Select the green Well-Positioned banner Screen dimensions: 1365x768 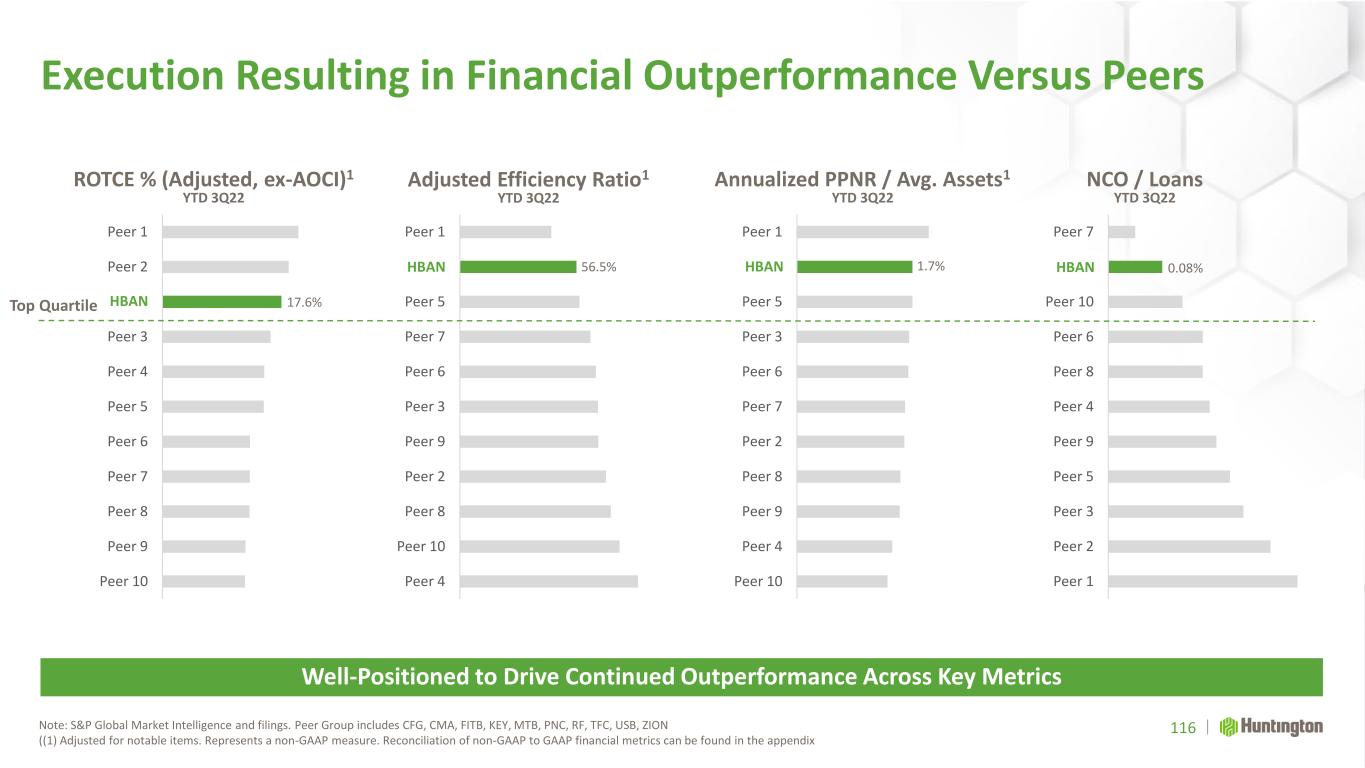[682, 677]
